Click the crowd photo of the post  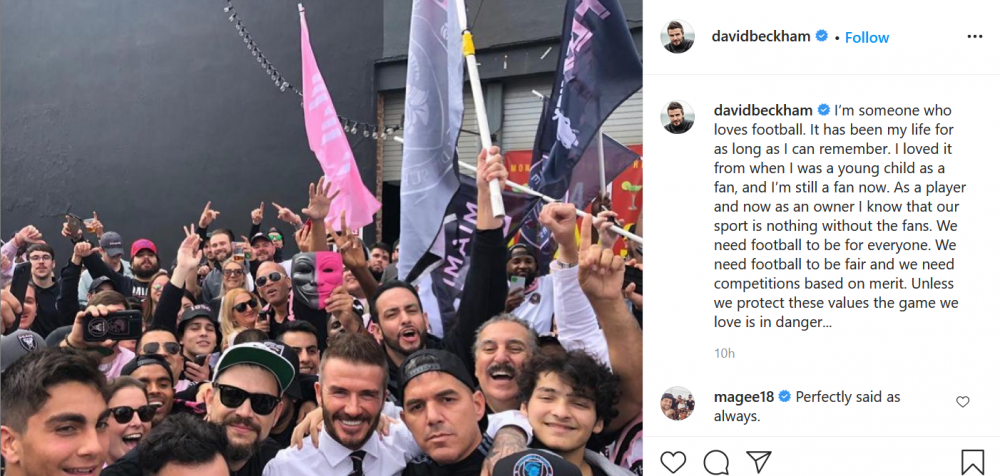(x=321, y=238)
